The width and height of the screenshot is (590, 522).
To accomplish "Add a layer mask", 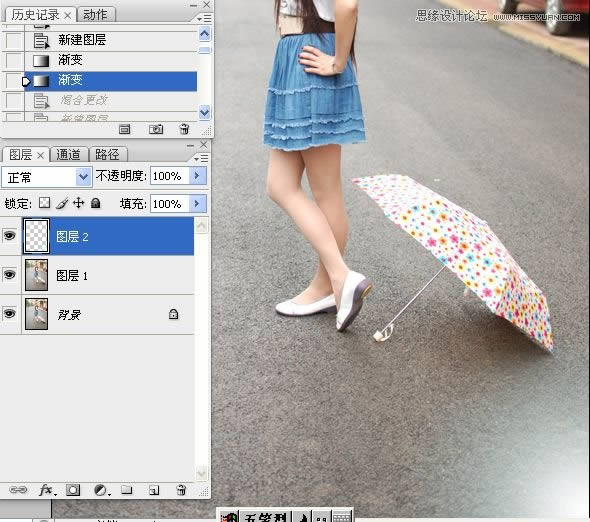I will click(x=73, y=490).
